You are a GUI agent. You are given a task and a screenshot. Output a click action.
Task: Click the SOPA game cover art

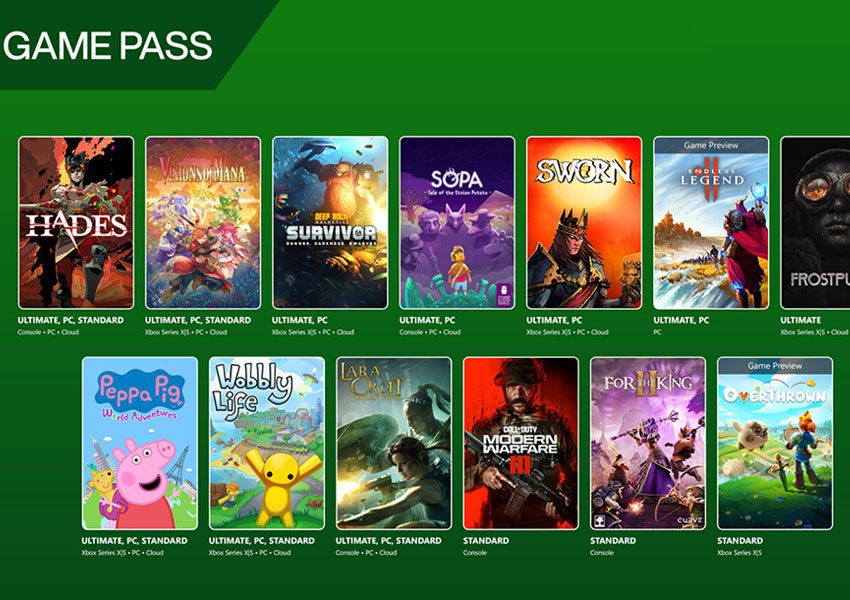point(457,223)
